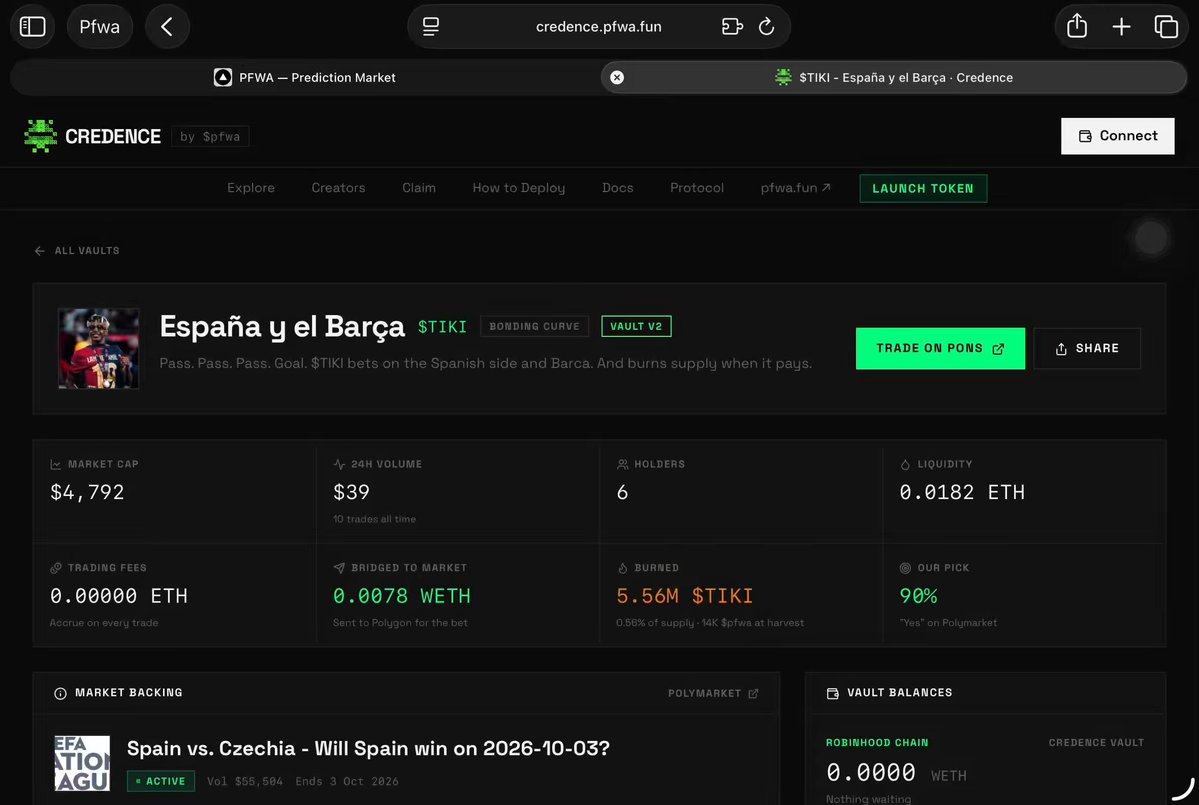Click the Market Cap value $4,792
This screenshot has height=805, width=1199.
[x=87, y=492]
